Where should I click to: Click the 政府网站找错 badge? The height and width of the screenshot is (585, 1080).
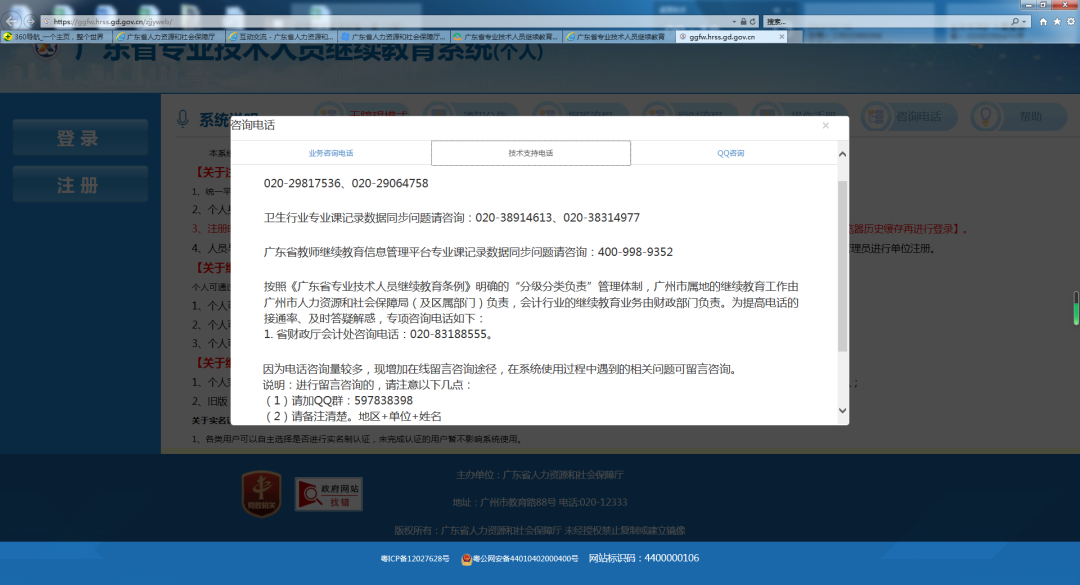tap(329, 494)
